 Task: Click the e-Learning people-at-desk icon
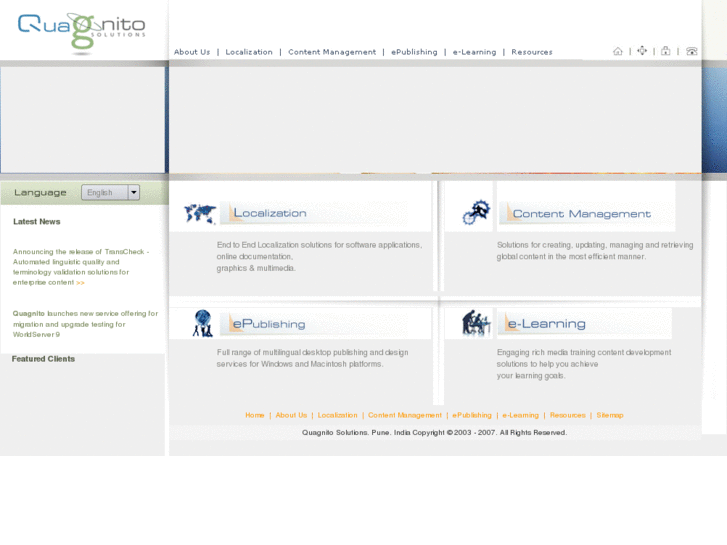(476, 322)
